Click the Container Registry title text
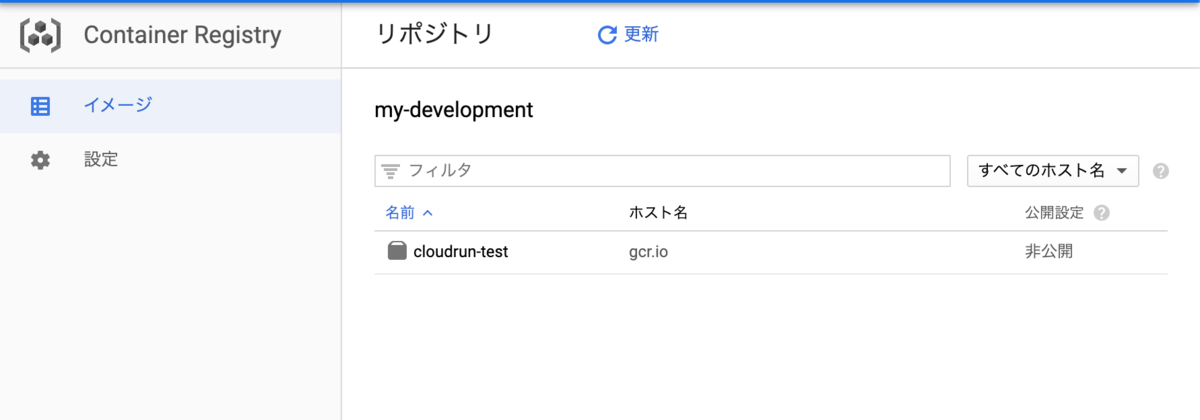 [182, 35]
